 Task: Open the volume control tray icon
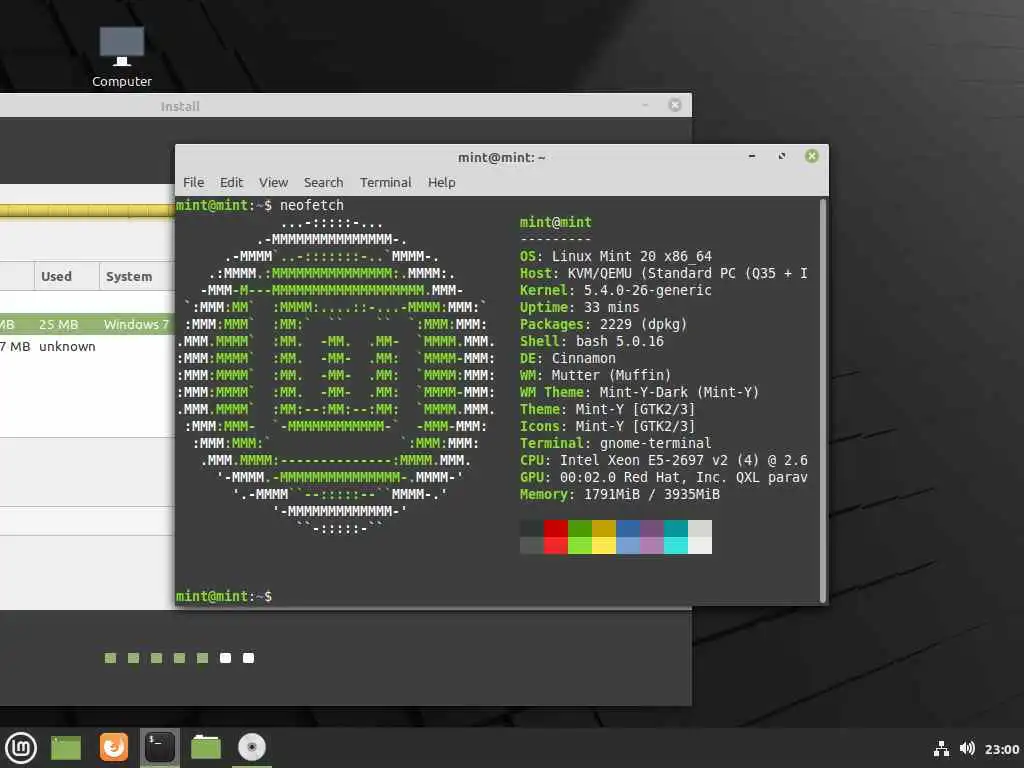click(967, 748)
